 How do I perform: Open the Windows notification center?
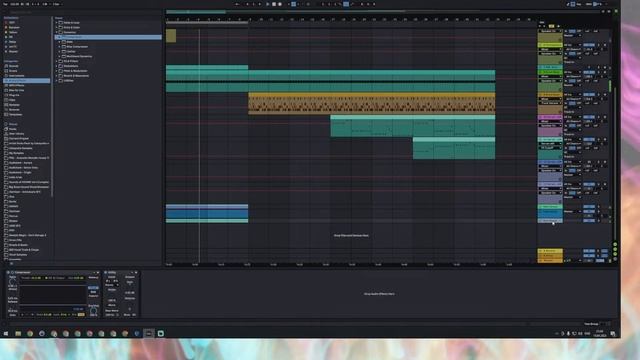(613, 333)
